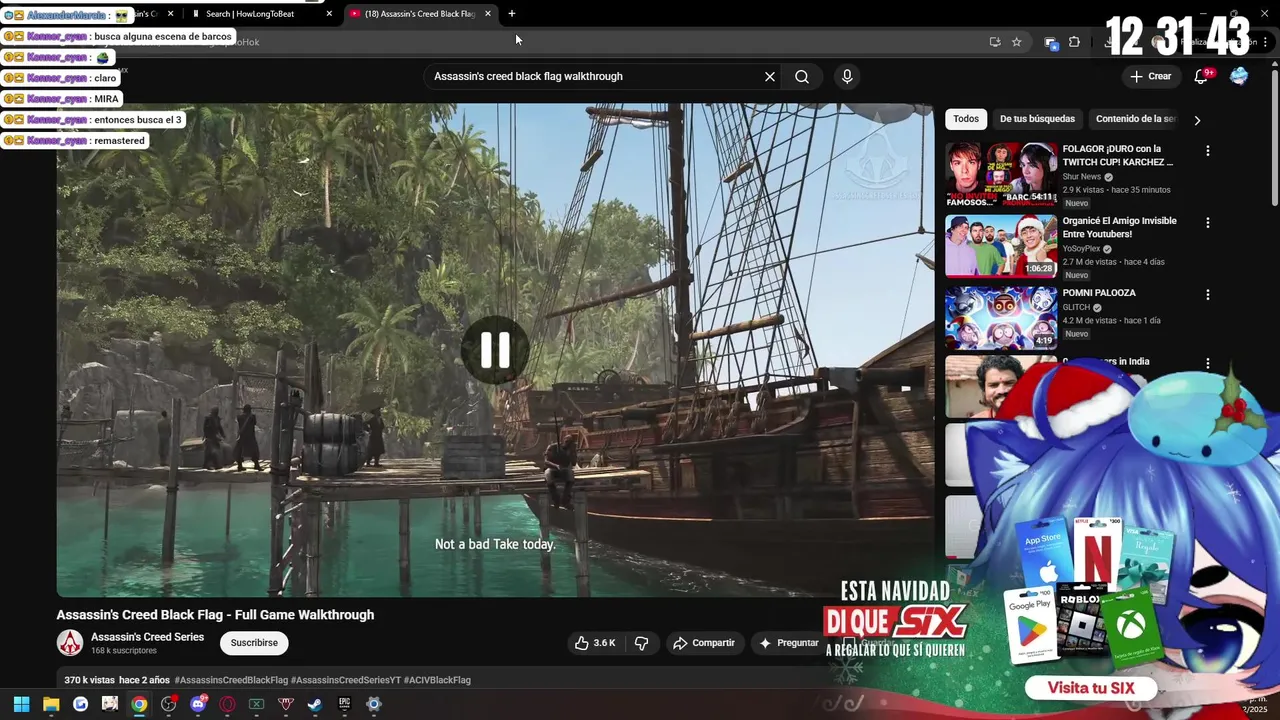Viewport: 1280px width, 720px height.
Task: Dislike the video with the thumbs-down button
Action: click(x=642, y=643)
